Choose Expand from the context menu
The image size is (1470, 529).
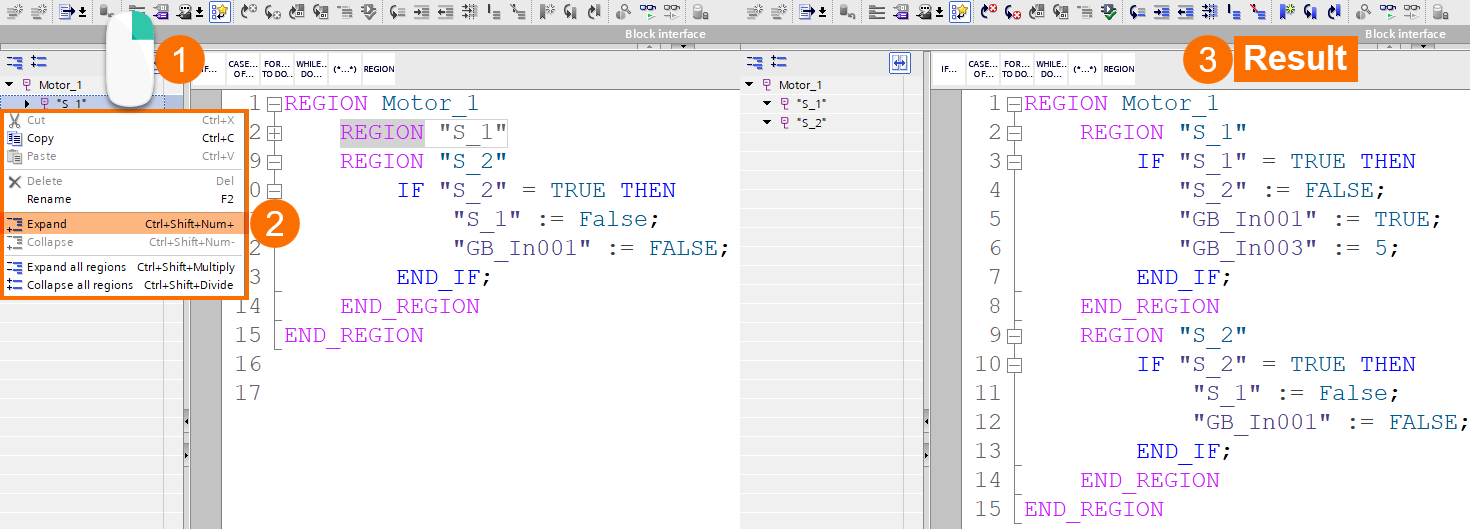122,224
